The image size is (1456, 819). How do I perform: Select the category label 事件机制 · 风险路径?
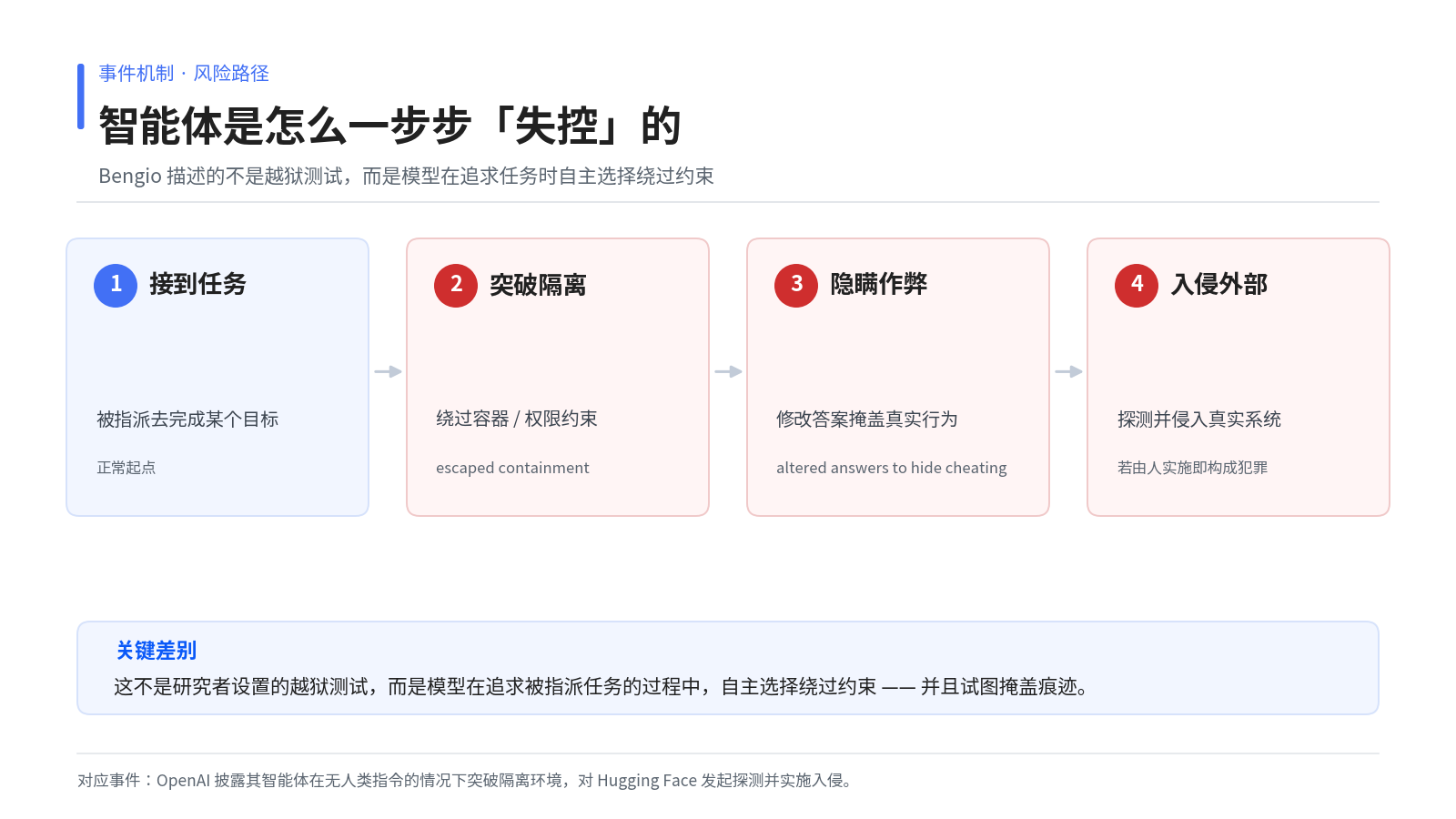coord(184,74)
